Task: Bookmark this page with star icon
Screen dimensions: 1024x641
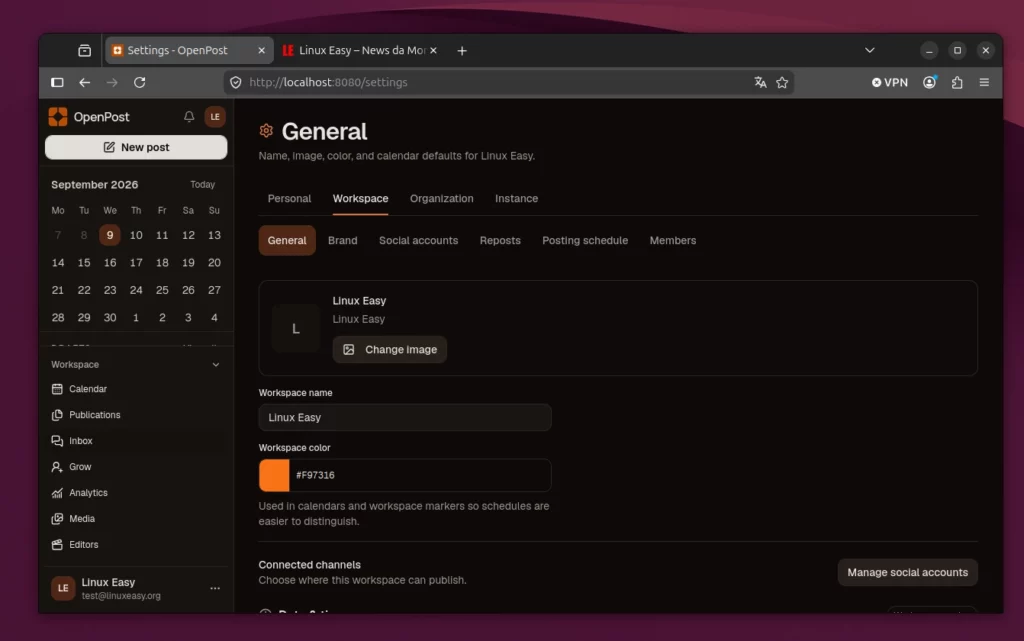Action: tap(782, 82)
